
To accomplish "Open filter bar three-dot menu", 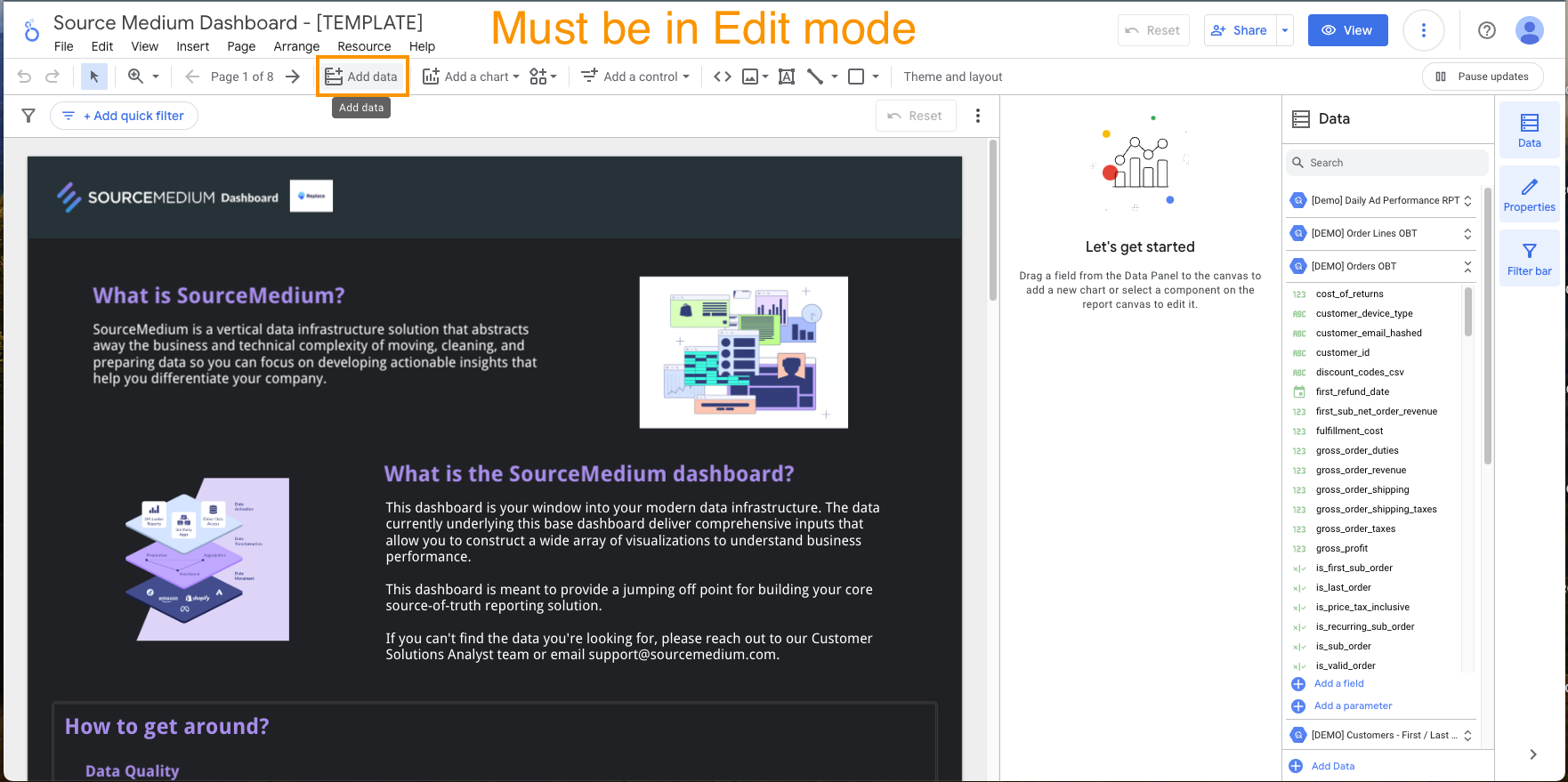I will pos(978,116).
